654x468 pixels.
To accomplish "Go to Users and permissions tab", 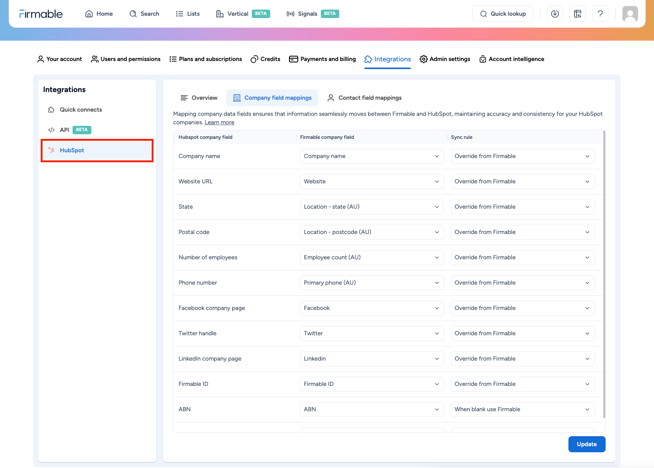I will click(126, 59).
